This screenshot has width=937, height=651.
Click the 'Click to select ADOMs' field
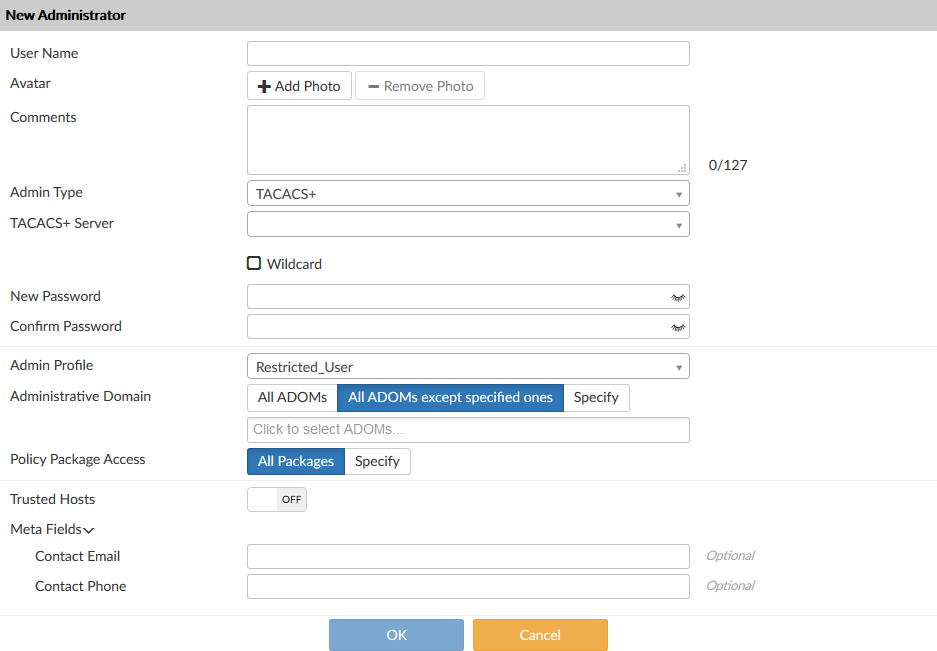(x=468, y=430)
